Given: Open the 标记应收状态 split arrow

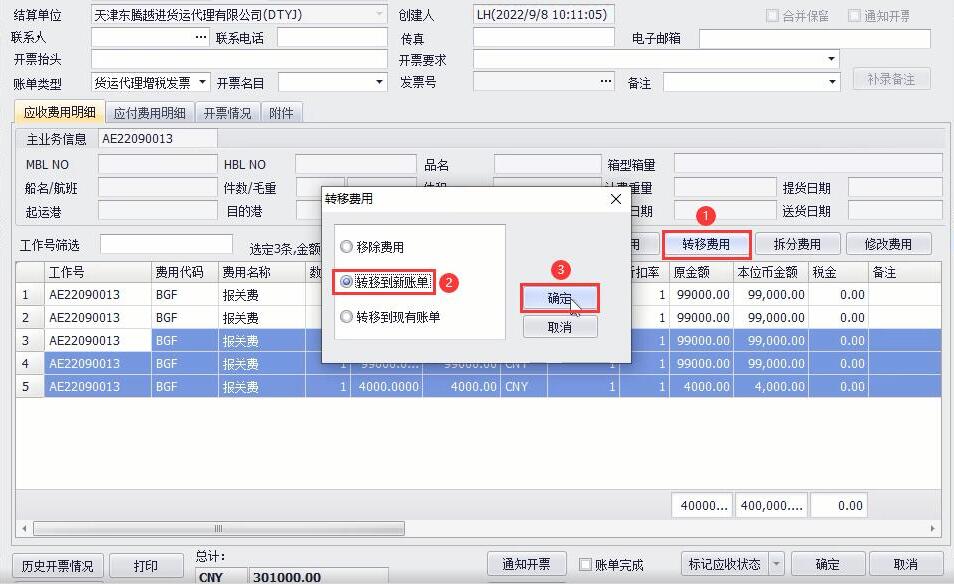Looking at the screenshot, I should [x=777, y=564].
